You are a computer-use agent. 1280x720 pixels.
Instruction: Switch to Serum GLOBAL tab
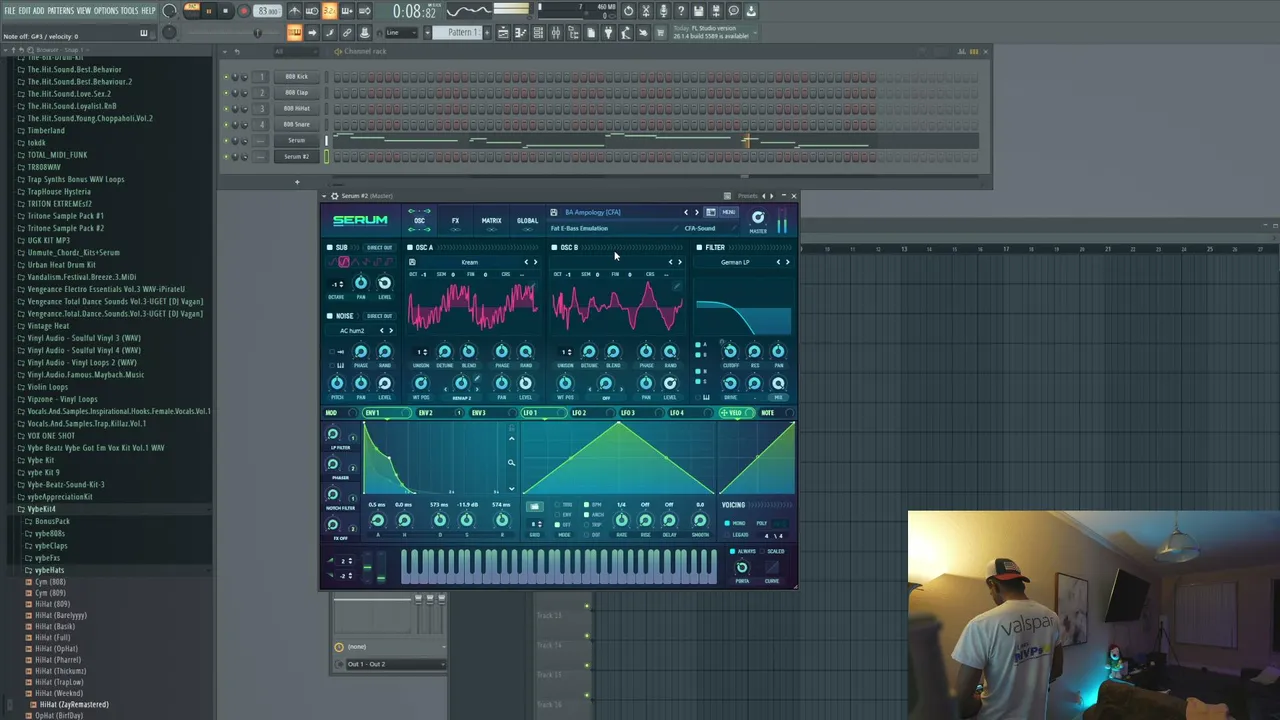click(x=527, y=221)
